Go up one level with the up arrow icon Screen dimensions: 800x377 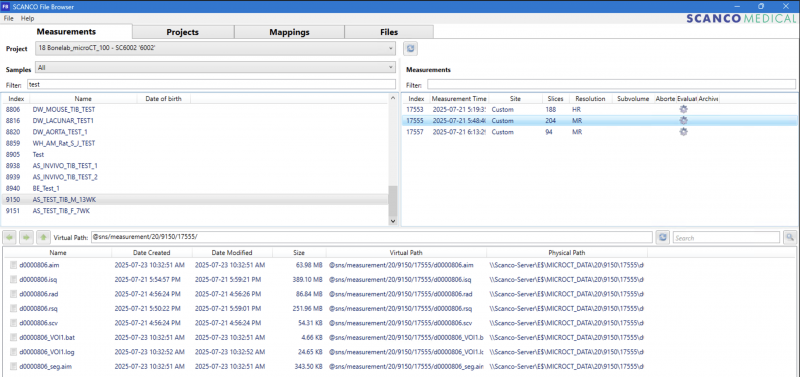[x=44, y=237]
